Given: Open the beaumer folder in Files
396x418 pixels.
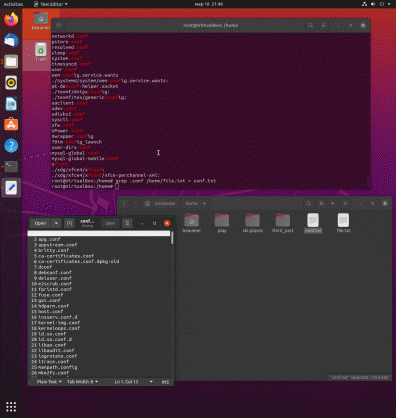Looking at the screenshot, I should pyautogui.click(x=191, y=223).
